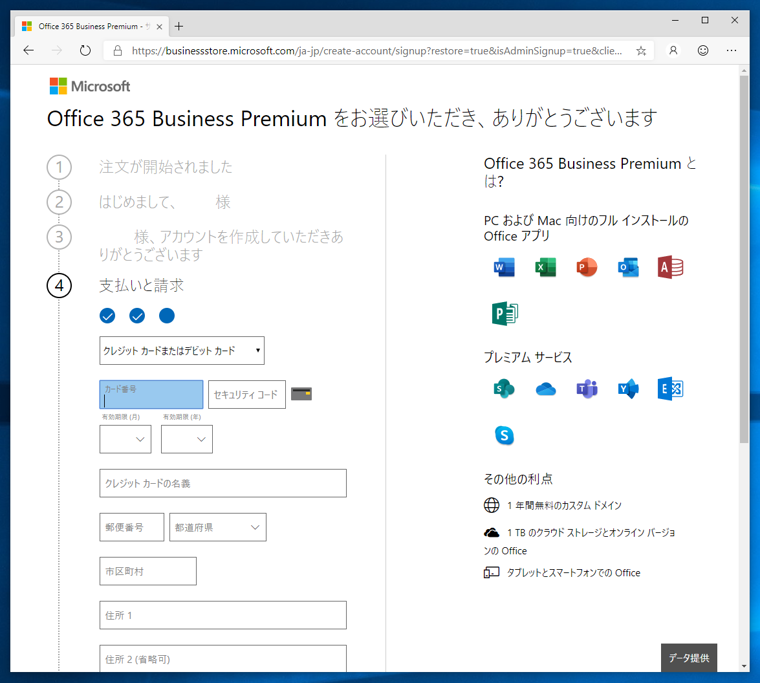
Task: Click the Yammer service icon
Action: click(629, 389)
